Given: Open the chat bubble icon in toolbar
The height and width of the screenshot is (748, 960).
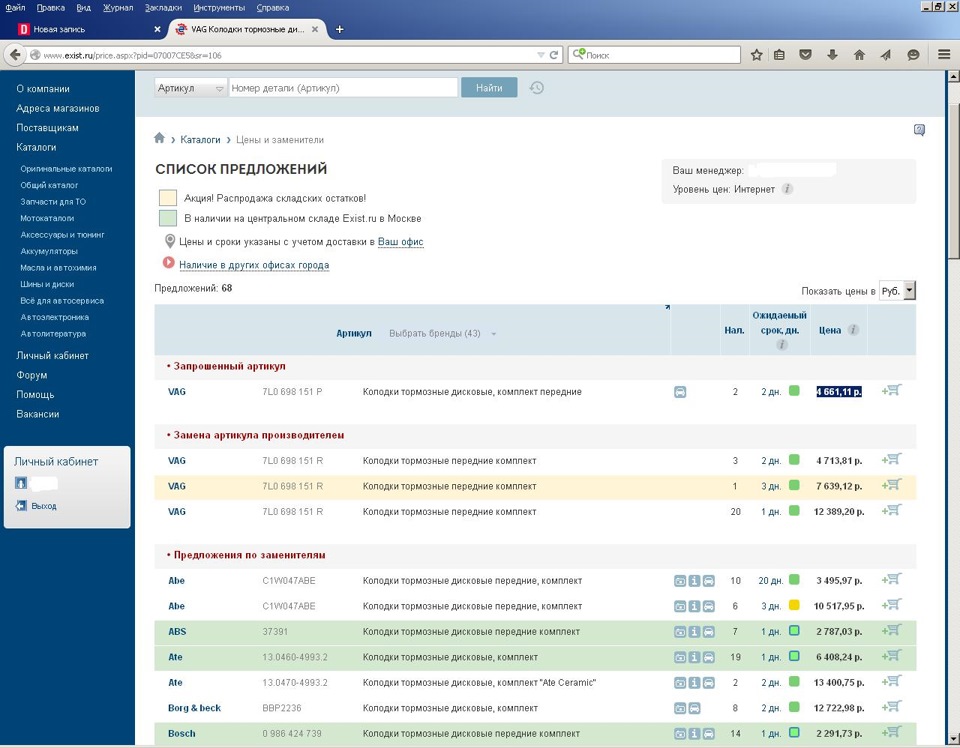Looking at the screenshot, I should coord(913,55).
